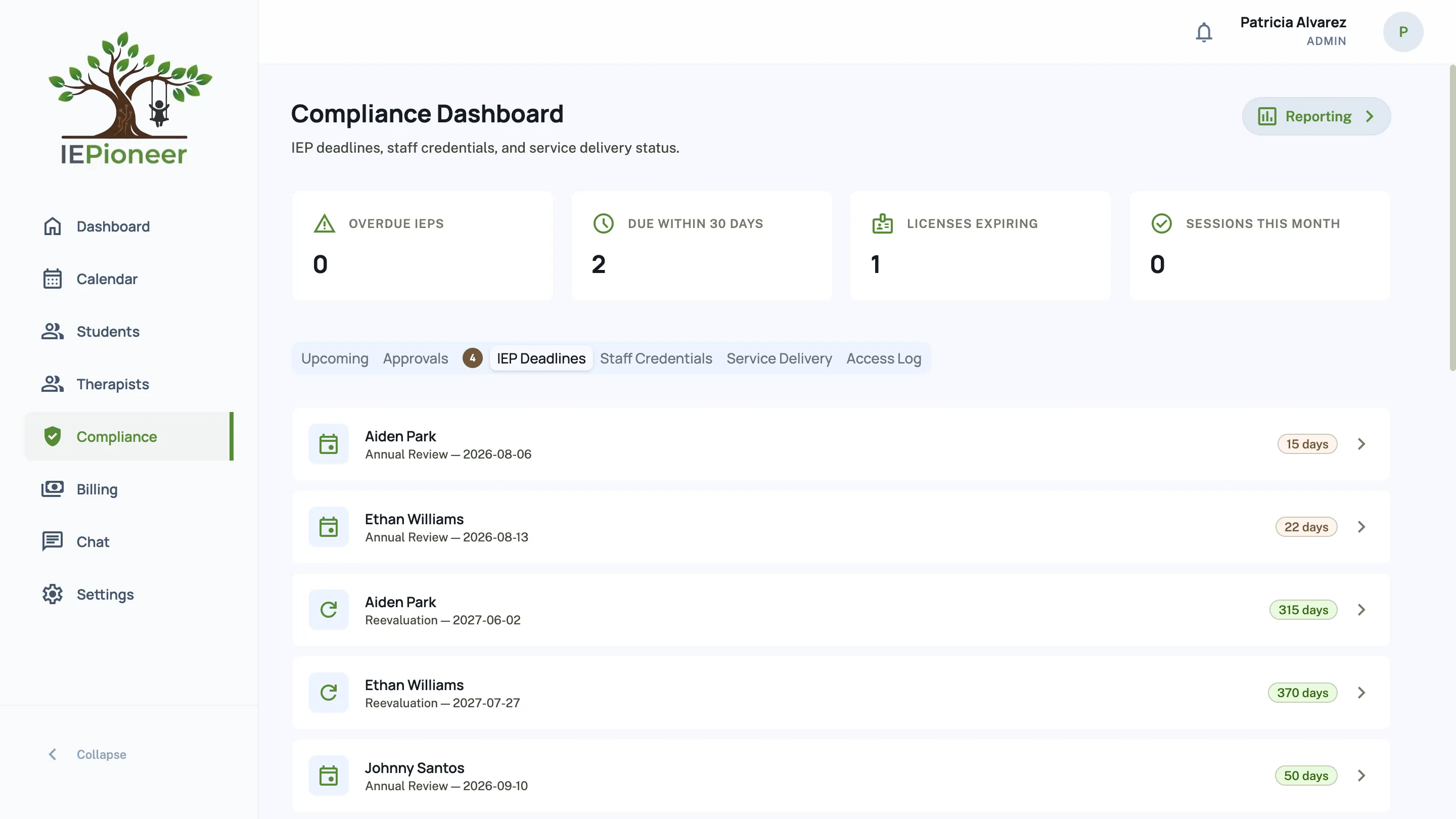The width and height of the screenshot is (1456, 819).
Task: Click "Annual Review — 2026-08-13" text
Action: [x=446, y=537]
